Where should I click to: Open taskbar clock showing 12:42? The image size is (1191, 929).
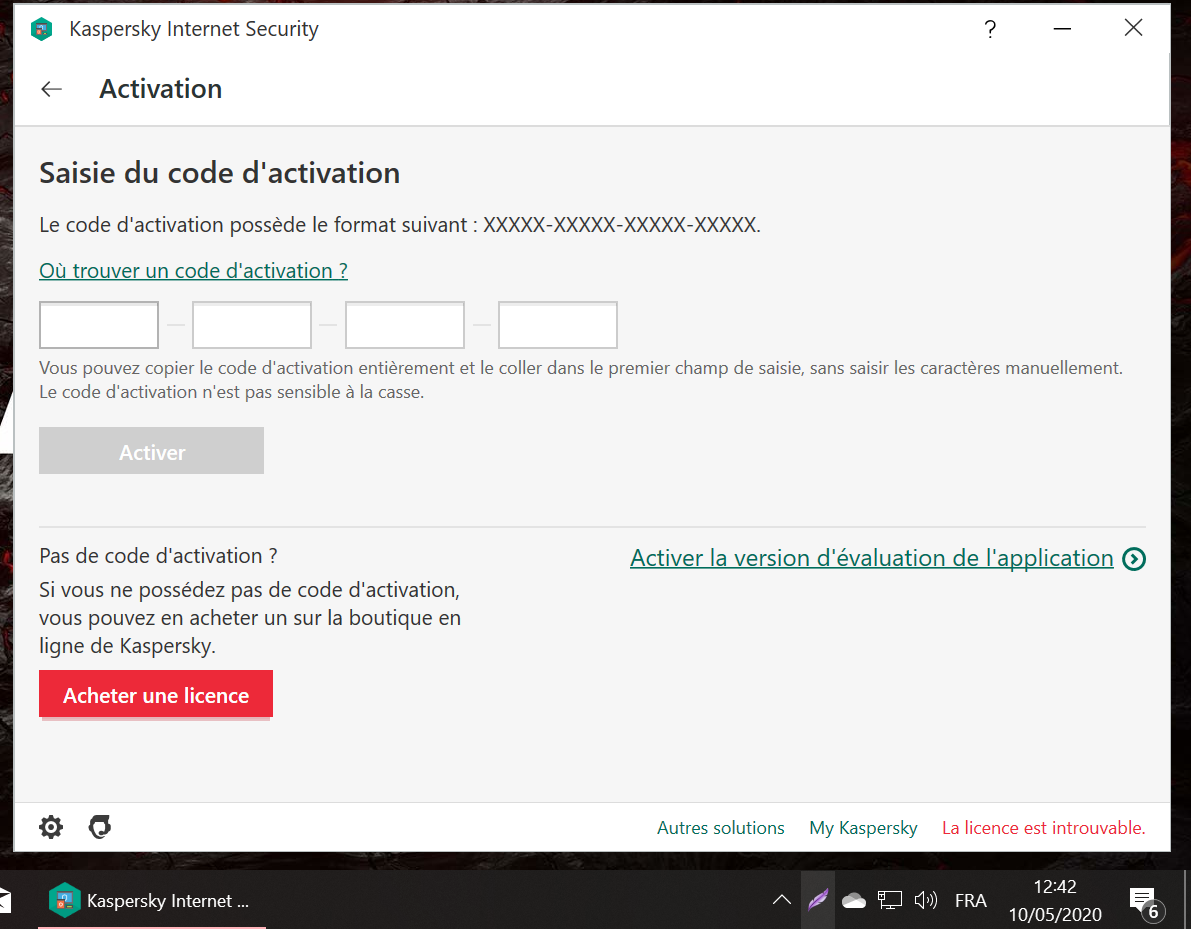pos(1055,901)
